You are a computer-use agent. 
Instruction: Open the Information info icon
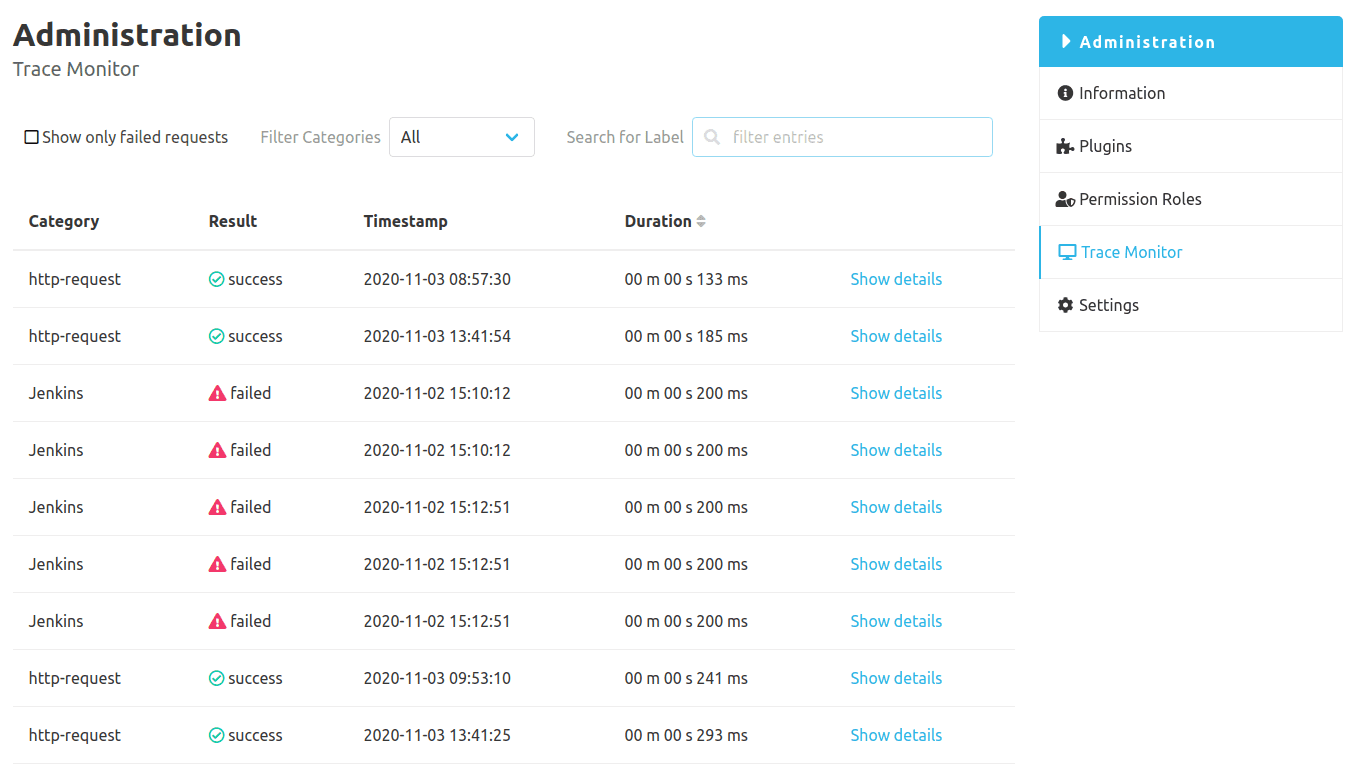[x=1064, y=92]
